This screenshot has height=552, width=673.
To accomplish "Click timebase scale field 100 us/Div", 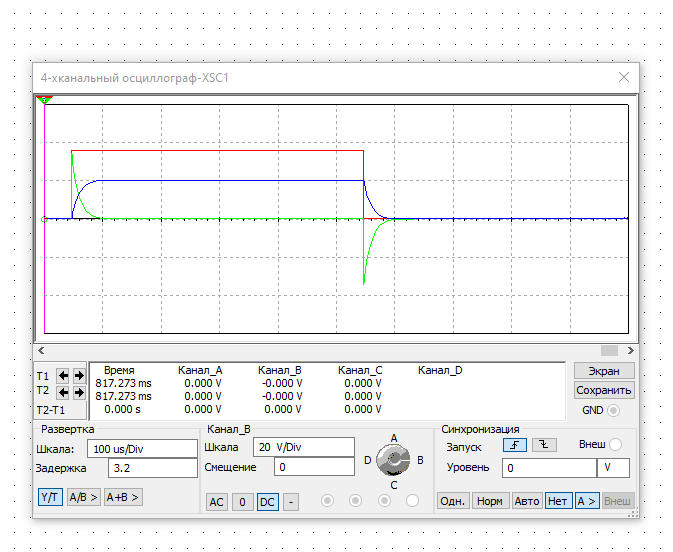I will coord(142,449).
